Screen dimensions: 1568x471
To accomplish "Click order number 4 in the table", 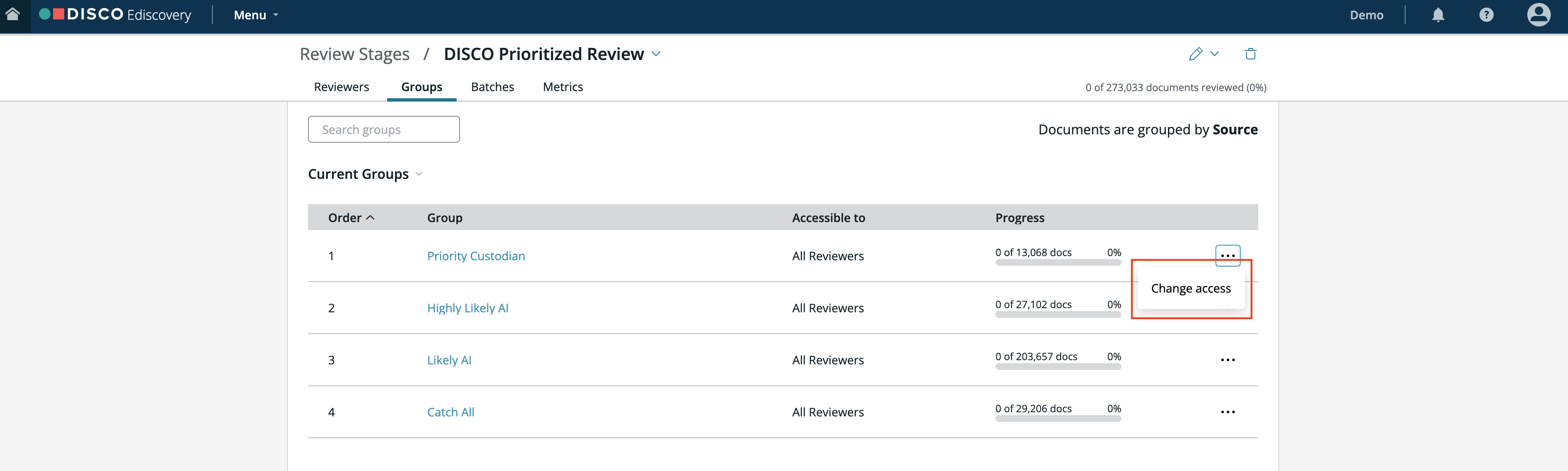I will [x=331, y=412].
